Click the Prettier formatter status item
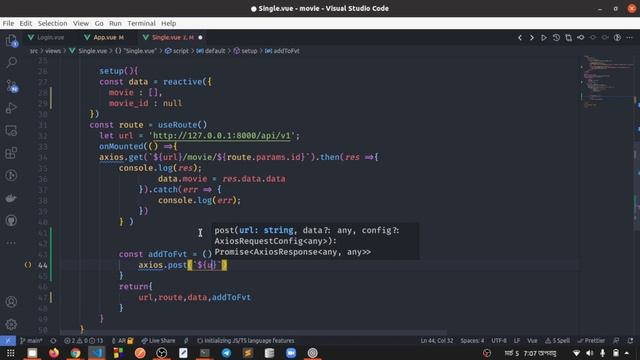The height and width of the screenshot is (360, 640). (591, 340)
